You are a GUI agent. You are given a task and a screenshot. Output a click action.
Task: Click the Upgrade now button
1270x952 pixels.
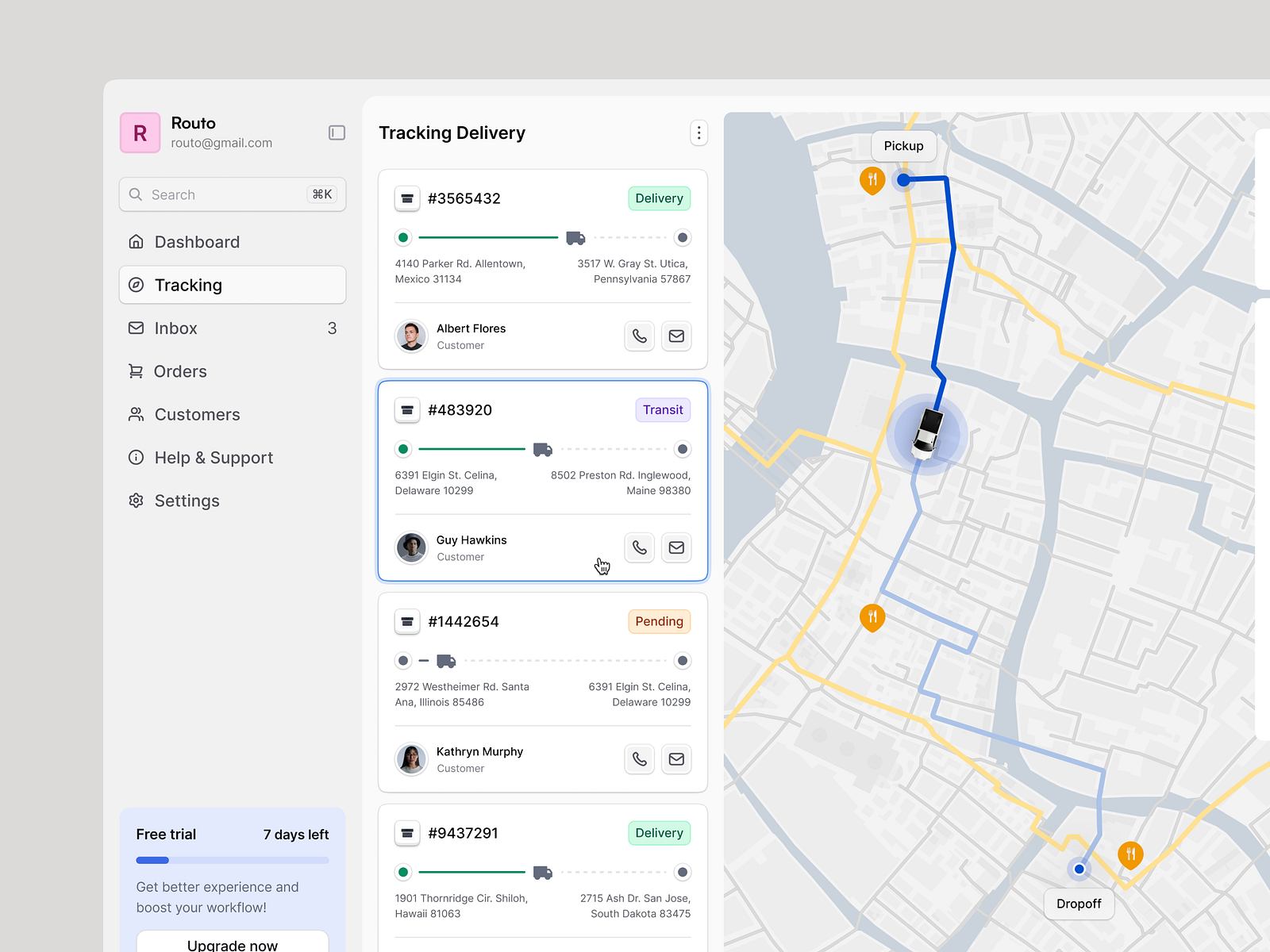tap(232, 943)
